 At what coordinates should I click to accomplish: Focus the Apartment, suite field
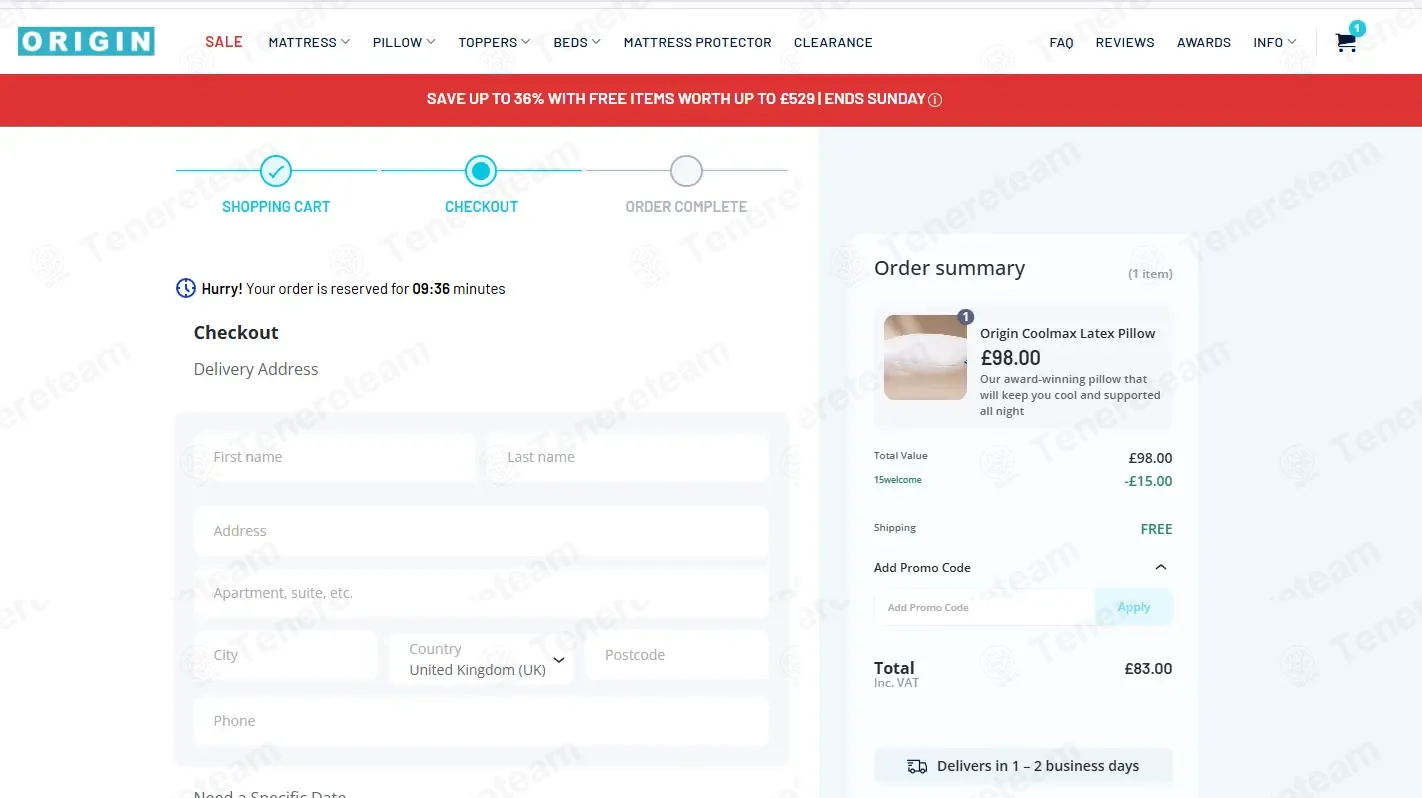coord(481,593)
